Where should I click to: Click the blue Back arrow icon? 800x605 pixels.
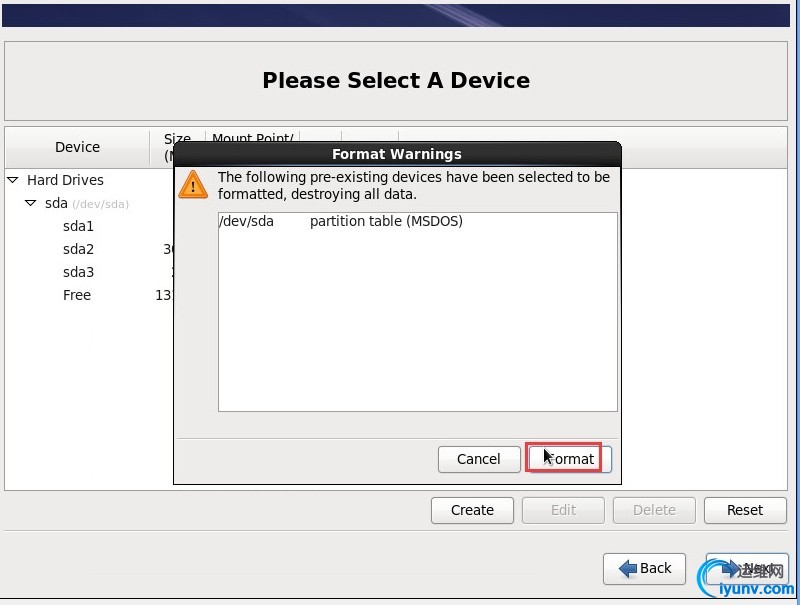(x=628, y=568)
